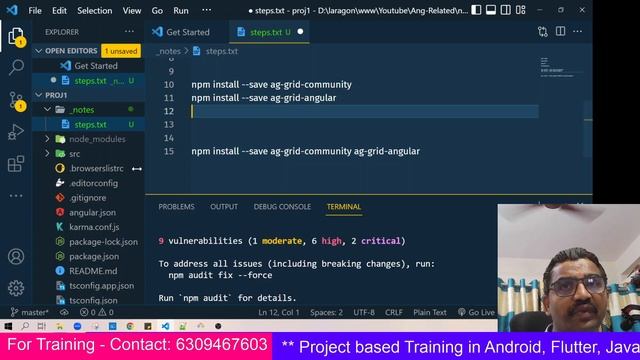Viewport: 640px width, 360px height.
Task: Click _notes in the breadcrumb path
Action: point(169,51)
